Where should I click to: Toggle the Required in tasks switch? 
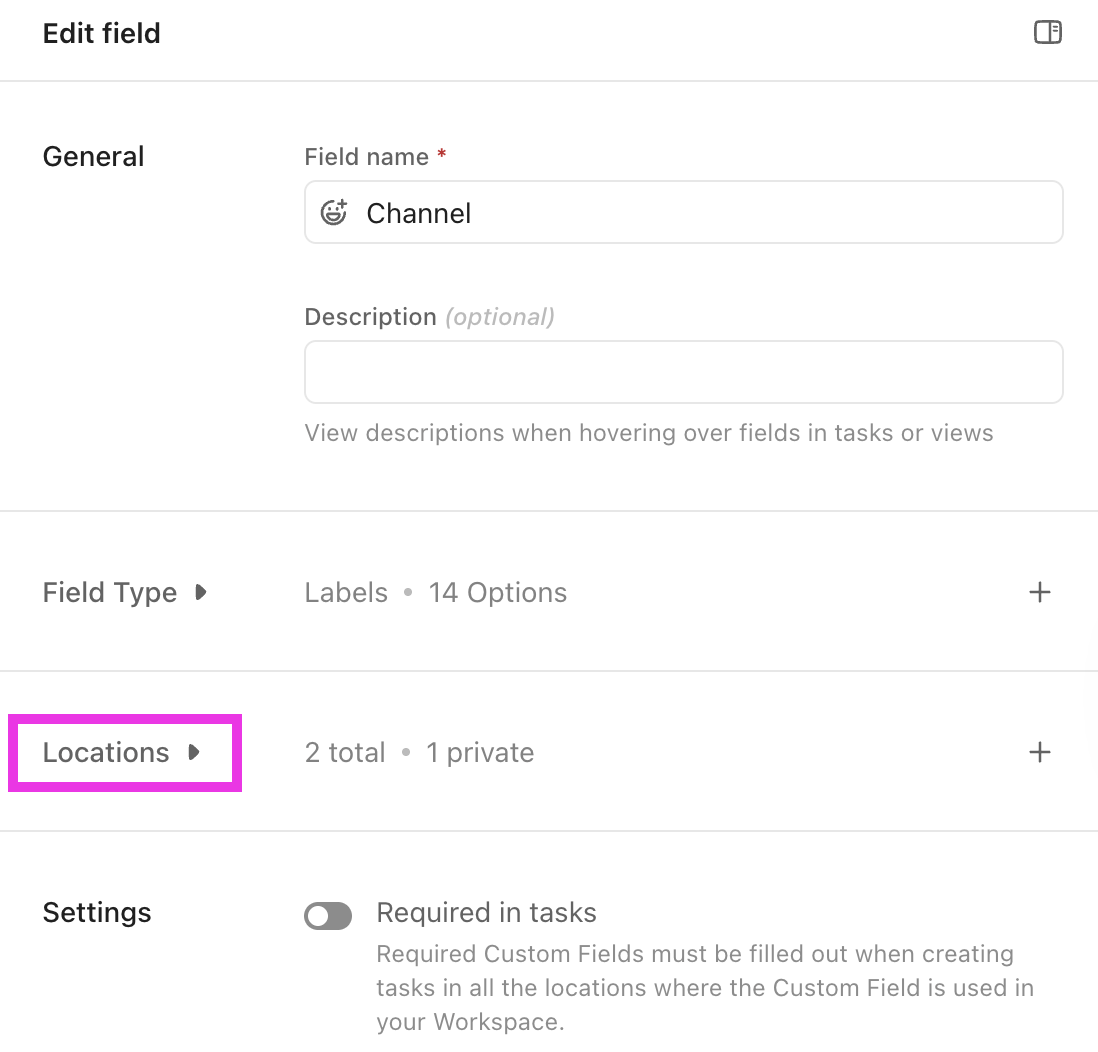(x=328, y=915)
